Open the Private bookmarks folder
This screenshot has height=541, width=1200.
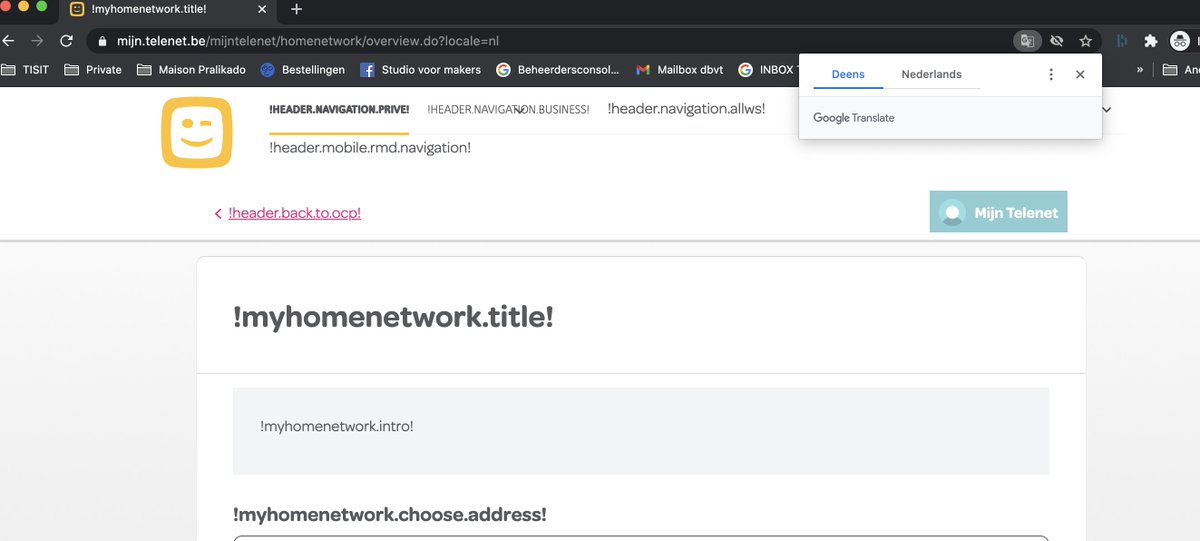[x=92, y=70]
